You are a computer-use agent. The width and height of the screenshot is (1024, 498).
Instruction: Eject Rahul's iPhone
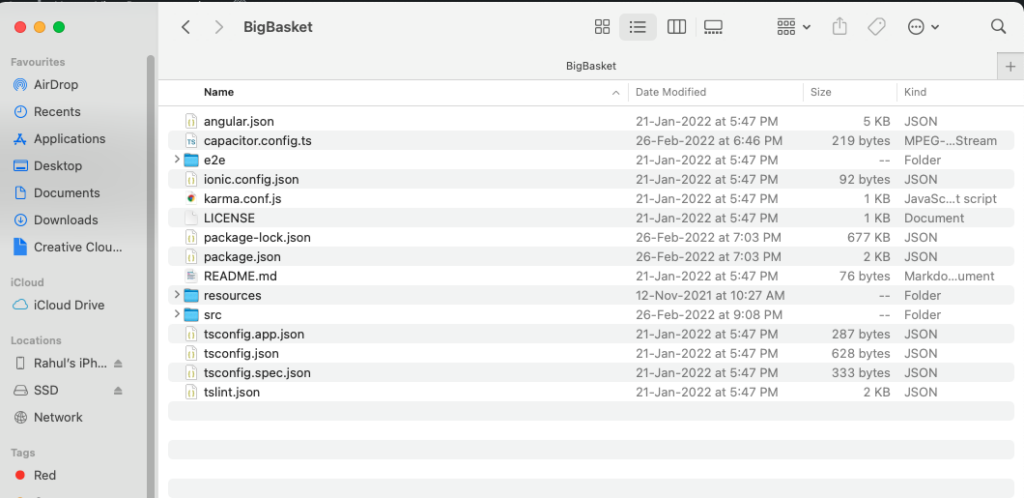pyautogui.click(x=118, y=363)
